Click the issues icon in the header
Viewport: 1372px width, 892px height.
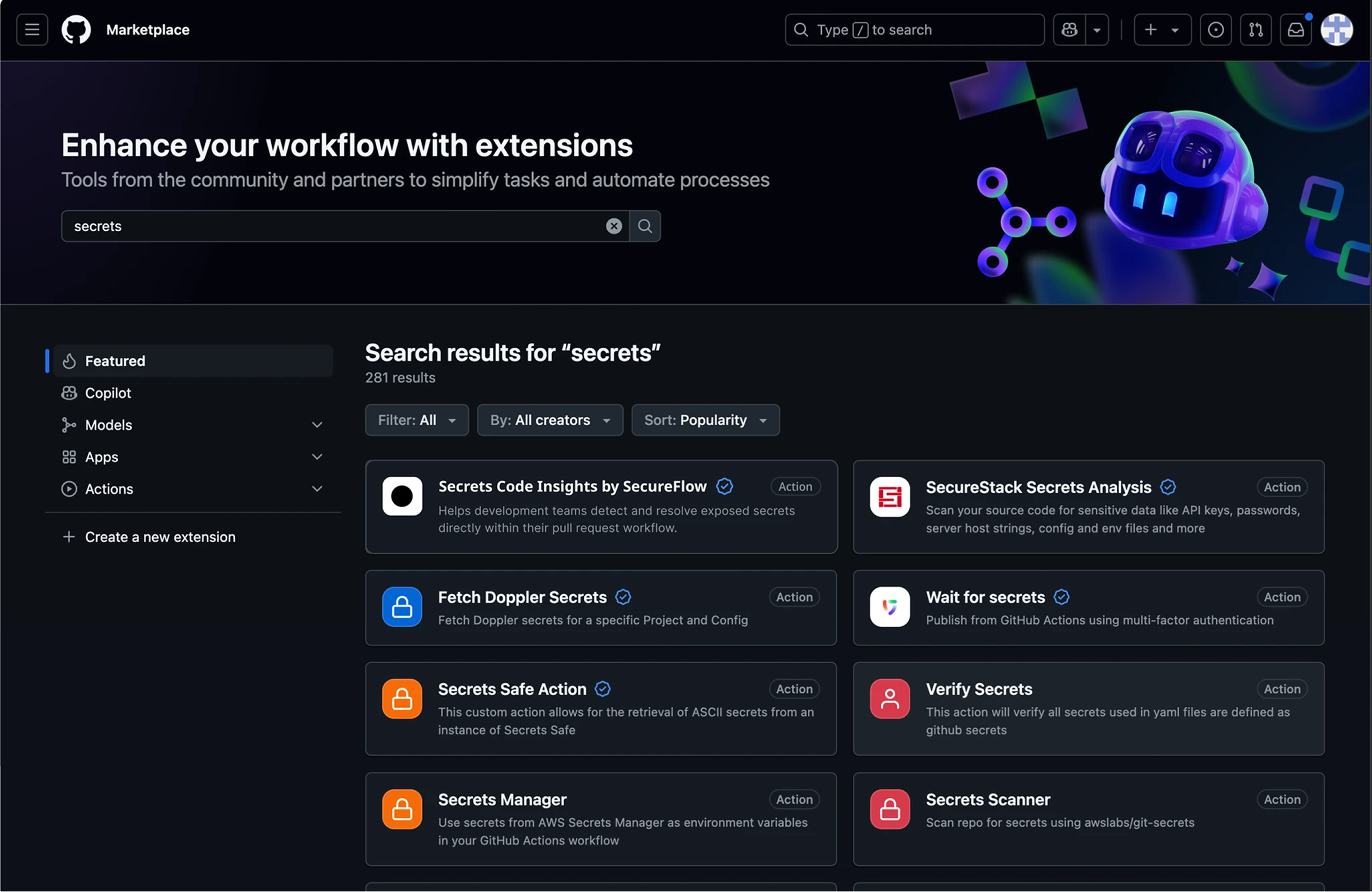1216,30
